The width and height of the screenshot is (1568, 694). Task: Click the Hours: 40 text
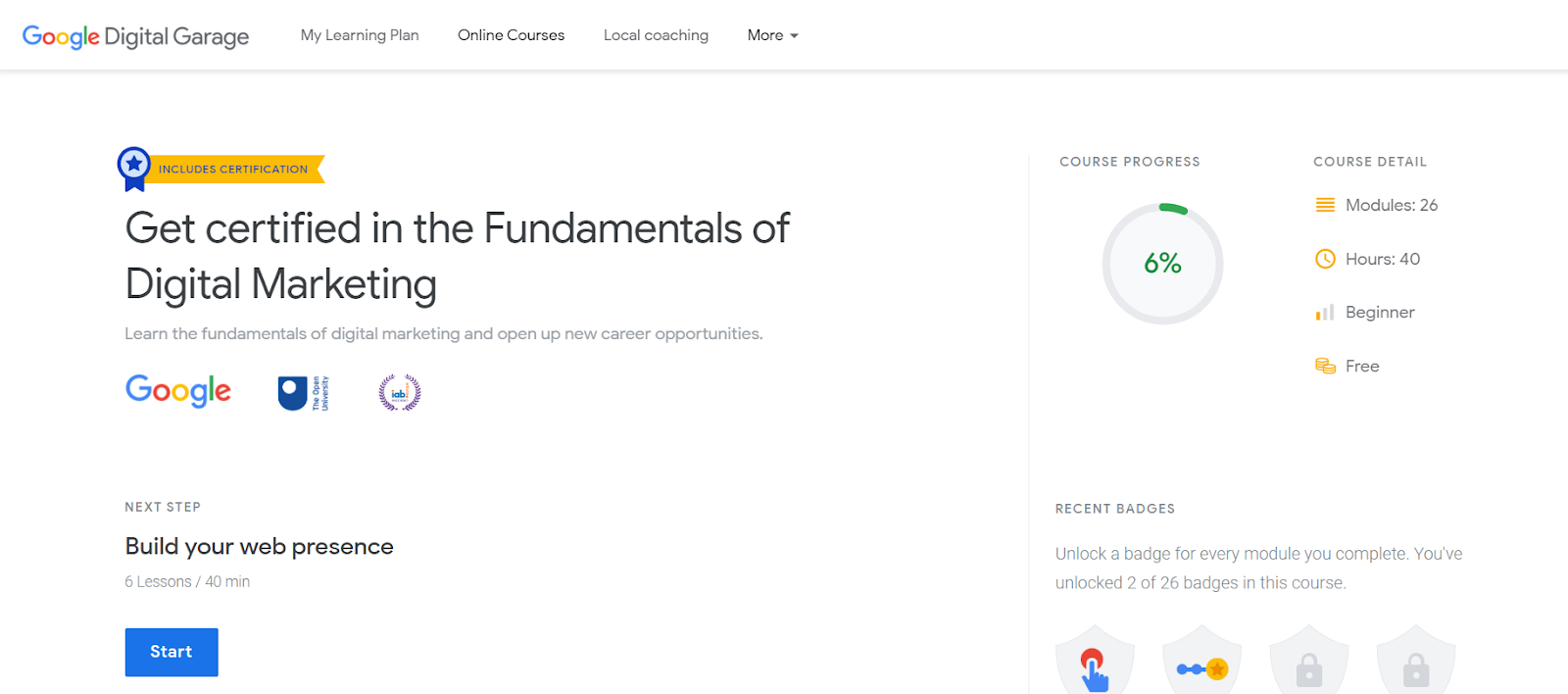pos(1383,259)
